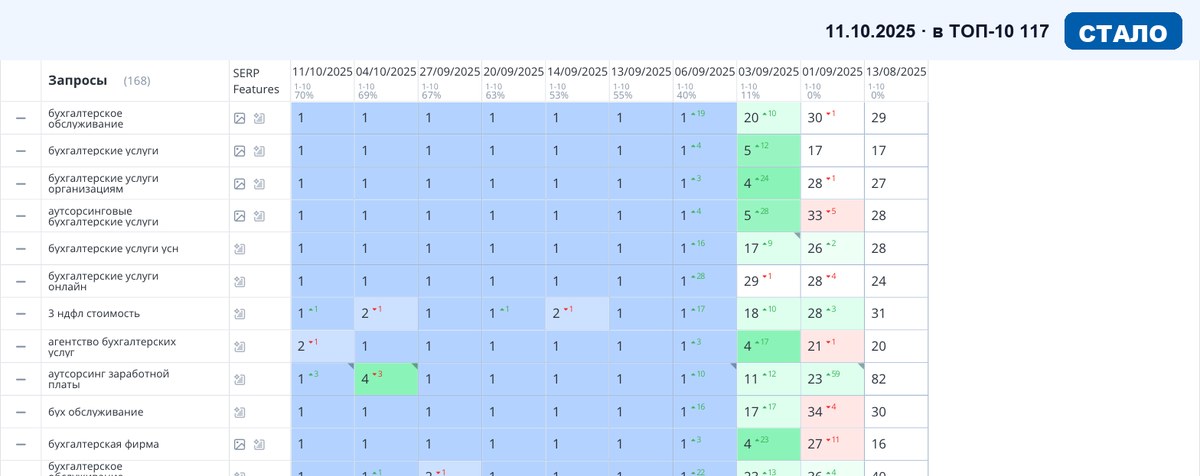Click the dash icon left of бухгалтерские услуги организациям
Viewport: 1200px width, 476px height.
coord(20,184)
